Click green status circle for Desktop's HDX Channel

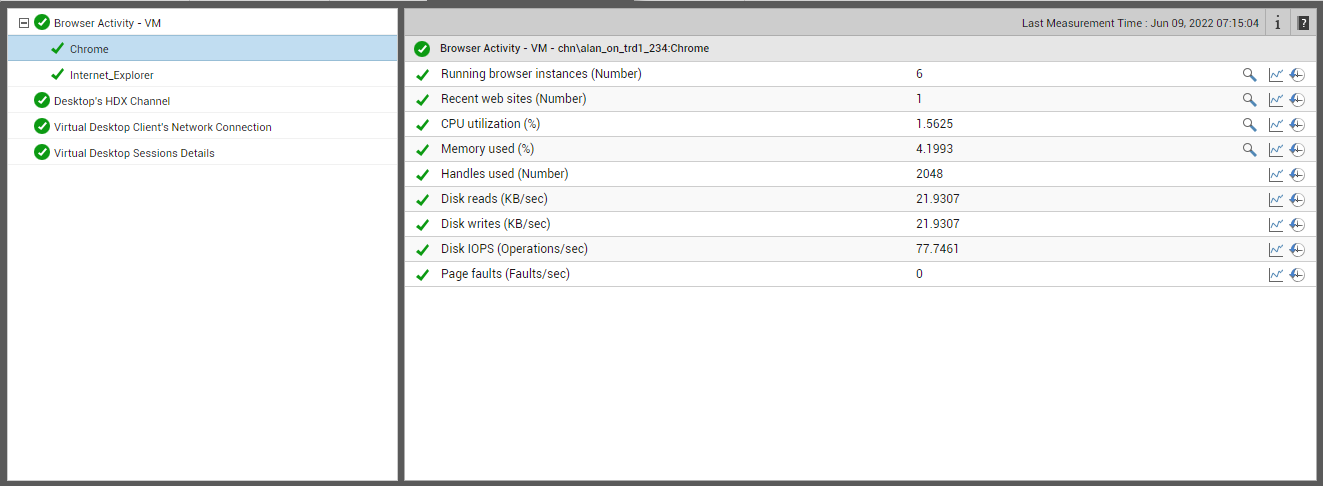[x=41, y=100]
